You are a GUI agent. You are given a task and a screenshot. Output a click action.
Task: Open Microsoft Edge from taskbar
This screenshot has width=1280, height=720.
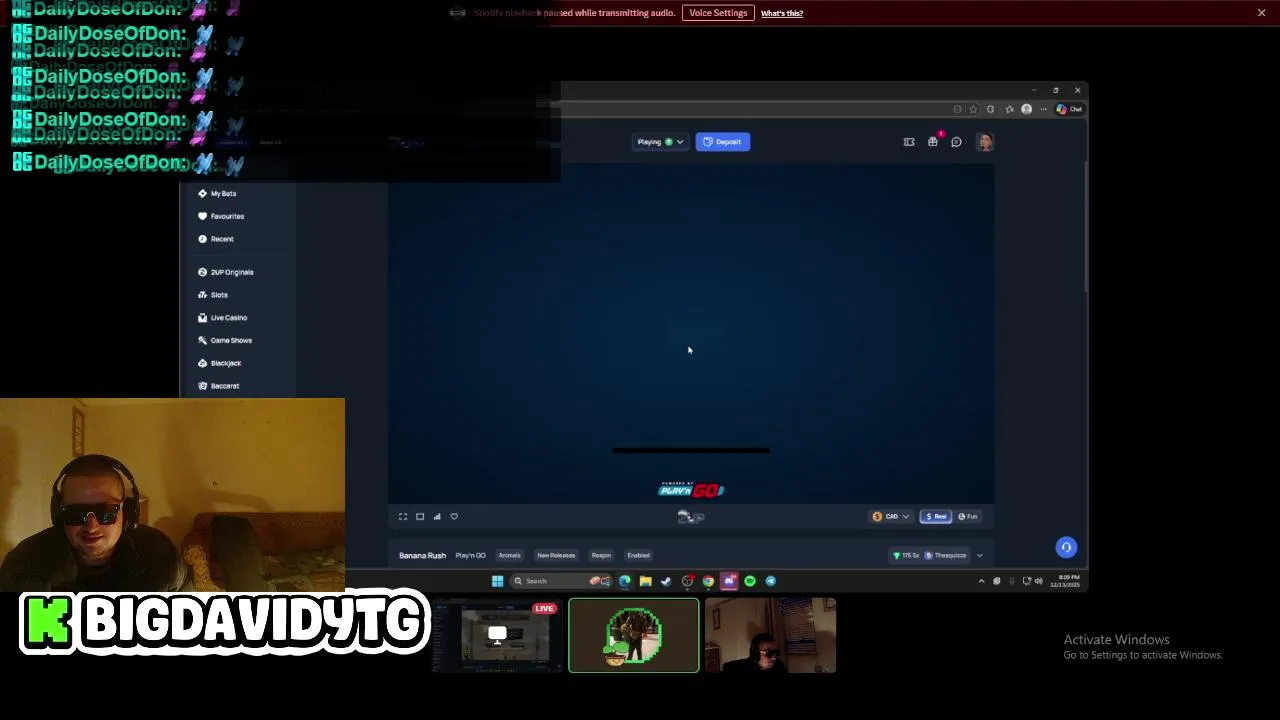(625, 581)
